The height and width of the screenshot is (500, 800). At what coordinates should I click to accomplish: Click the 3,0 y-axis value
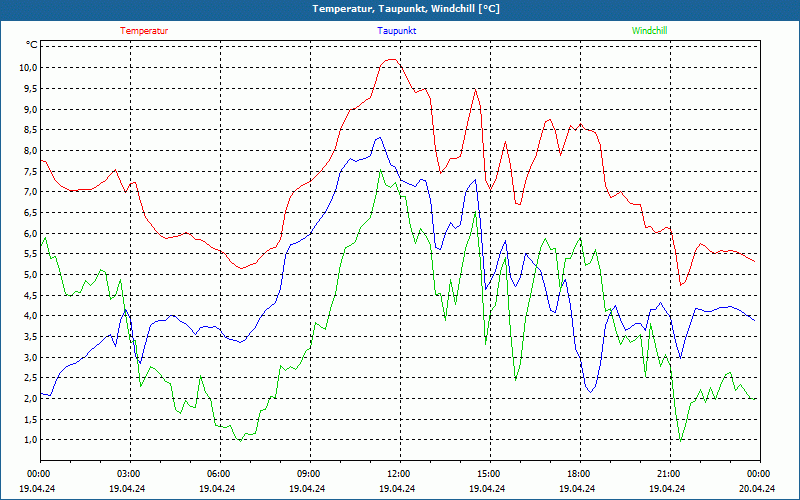tap(31, 358)
